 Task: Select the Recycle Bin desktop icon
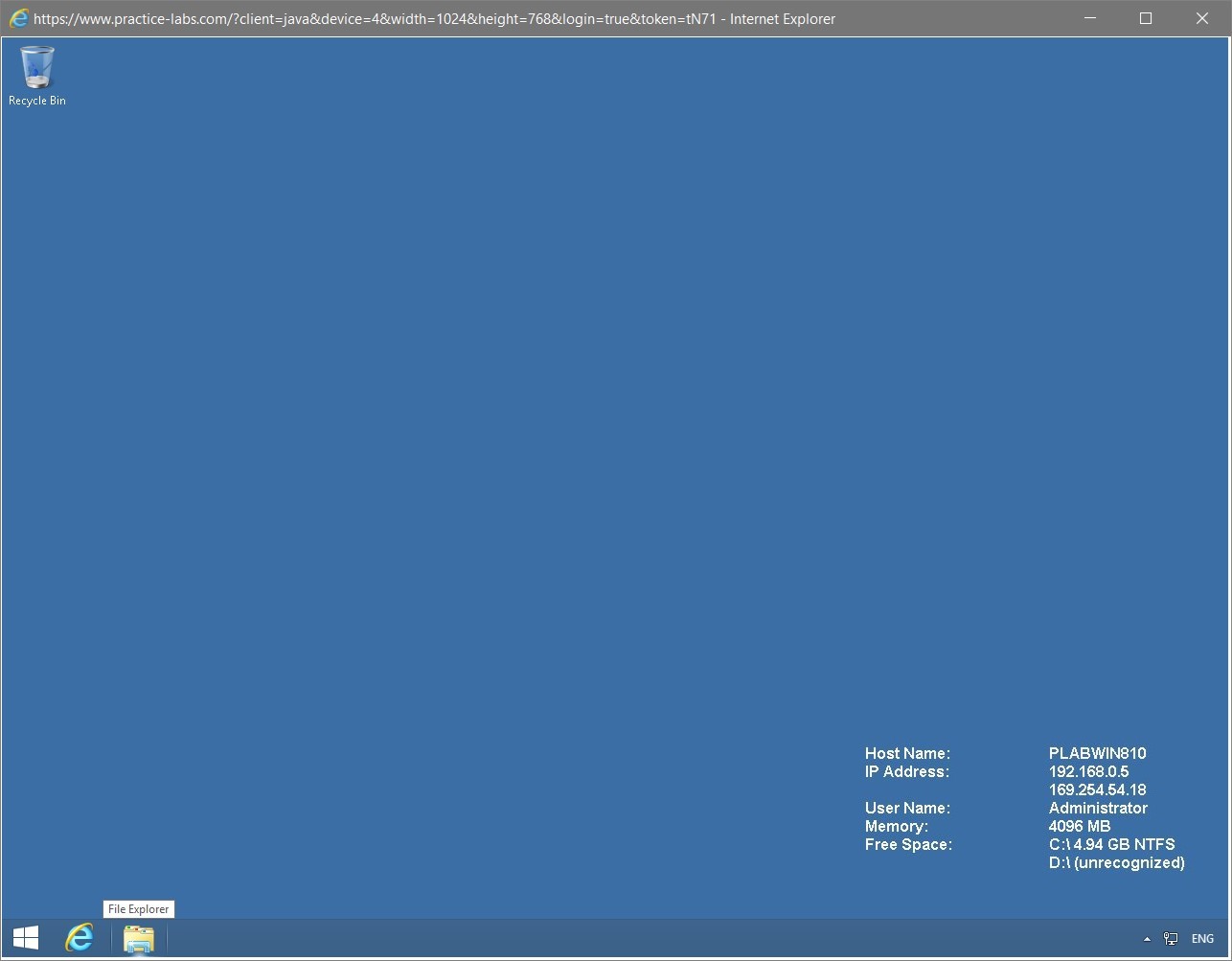coord(36,67)
